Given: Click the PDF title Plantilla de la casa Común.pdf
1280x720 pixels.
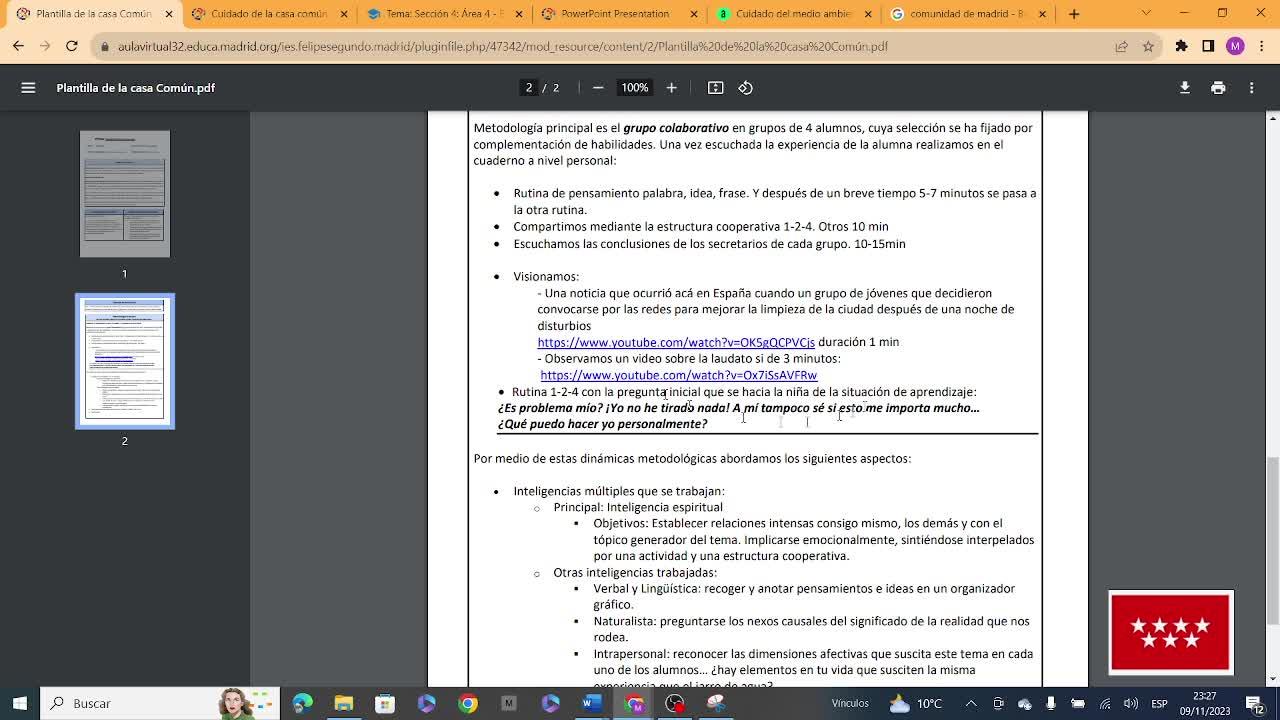Looking at the screenshot, I should pos(136,88).
